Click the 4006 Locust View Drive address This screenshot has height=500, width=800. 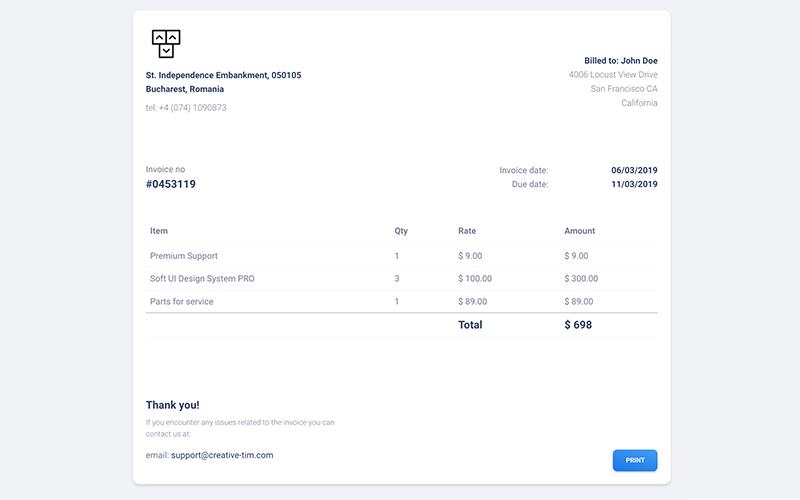pyautogui.click(x=613, y=75)
